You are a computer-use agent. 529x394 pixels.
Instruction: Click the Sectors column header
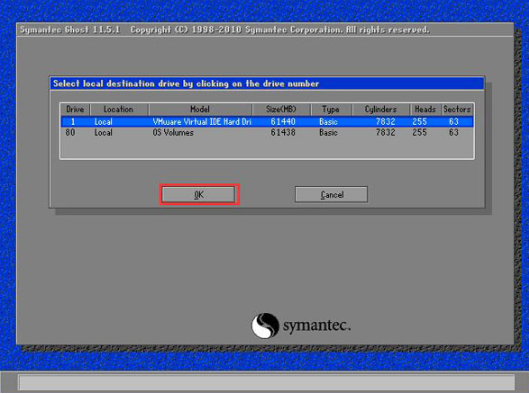coord(457,109)
